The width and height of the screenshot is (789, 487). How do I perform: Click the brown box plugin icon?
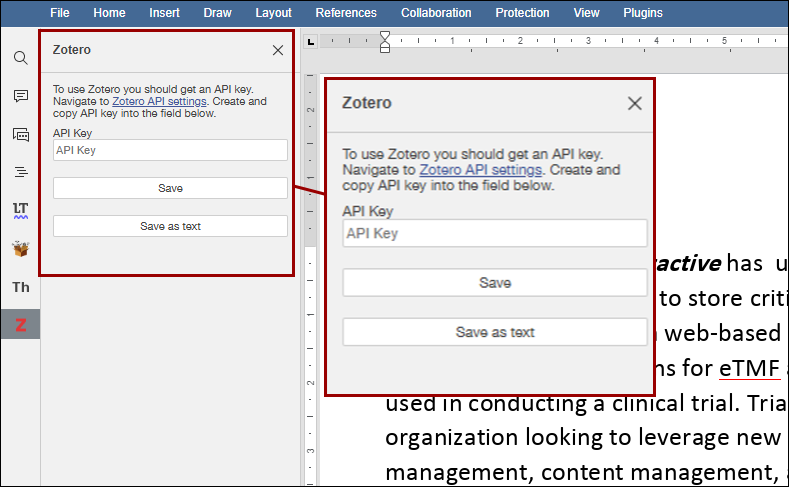click(x=20, y=248)
